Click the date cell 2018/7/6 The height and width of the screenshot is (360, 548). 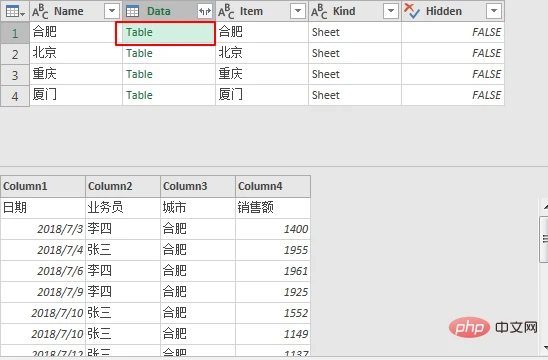coord(43,271)
